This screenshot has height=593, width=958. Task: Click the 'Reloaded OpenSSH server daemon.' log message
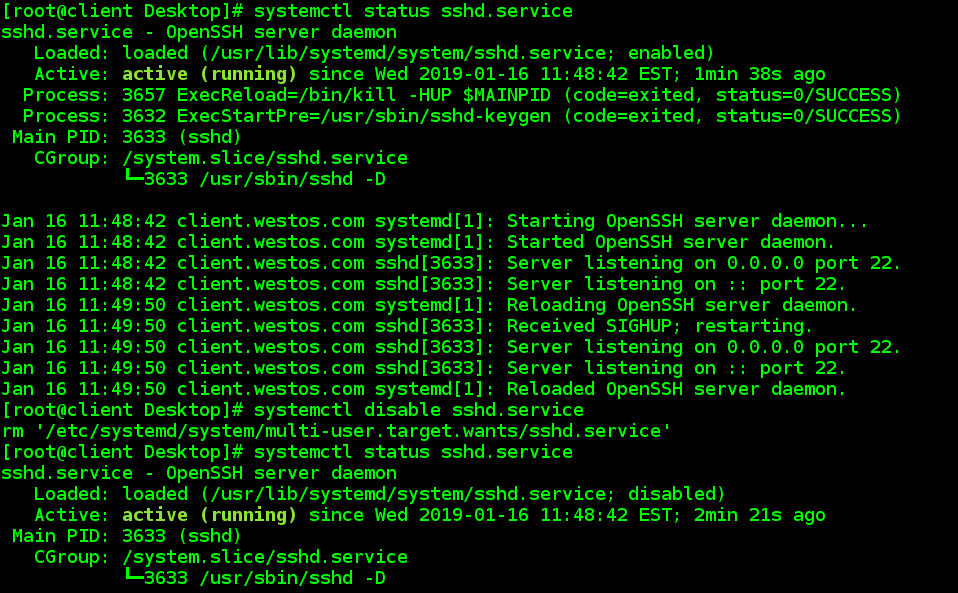pyautogui.click(x=676, y=389)
